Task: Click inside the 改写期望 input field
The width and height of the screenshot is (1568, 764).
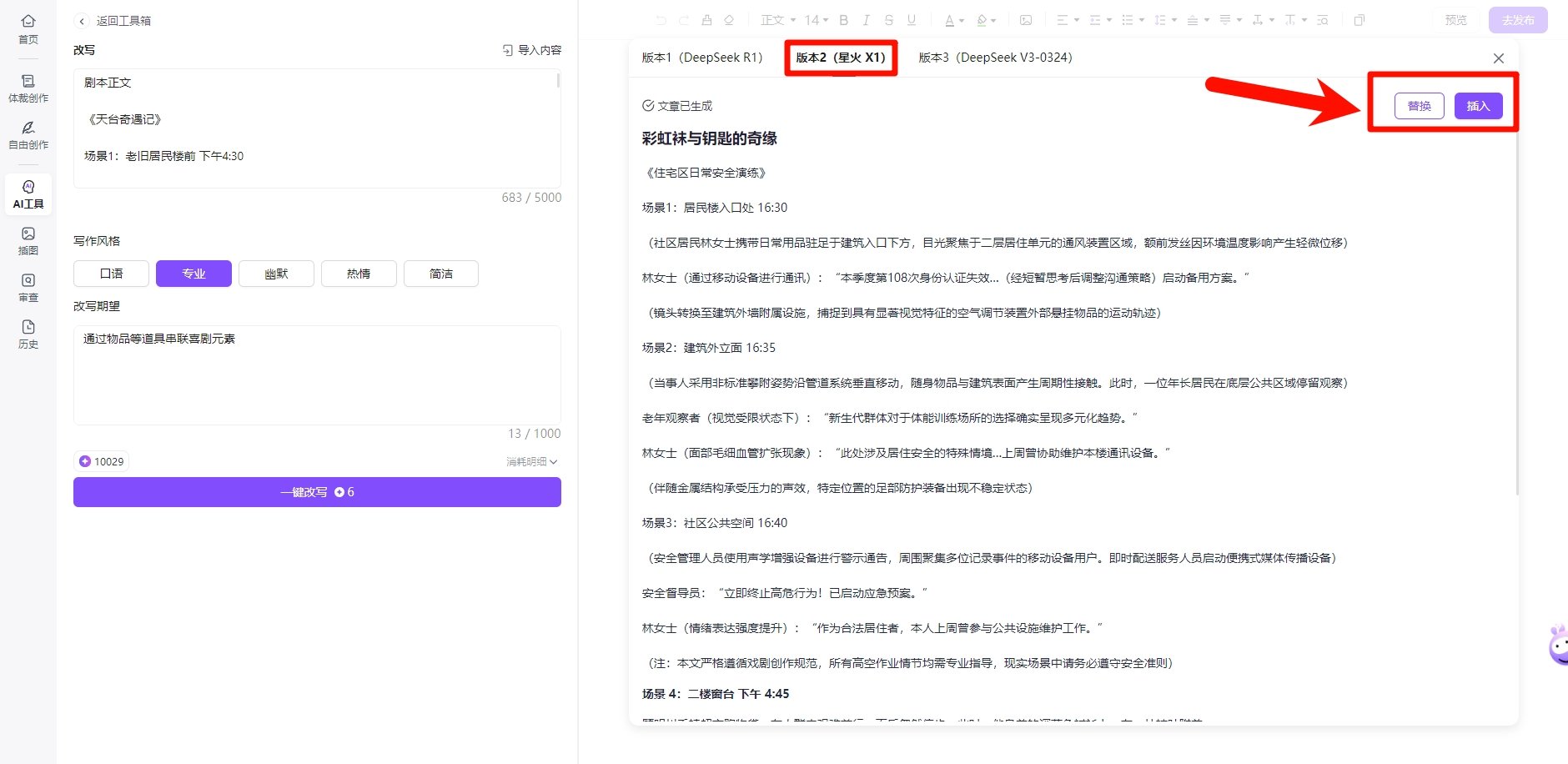Action: pos(317,375)
